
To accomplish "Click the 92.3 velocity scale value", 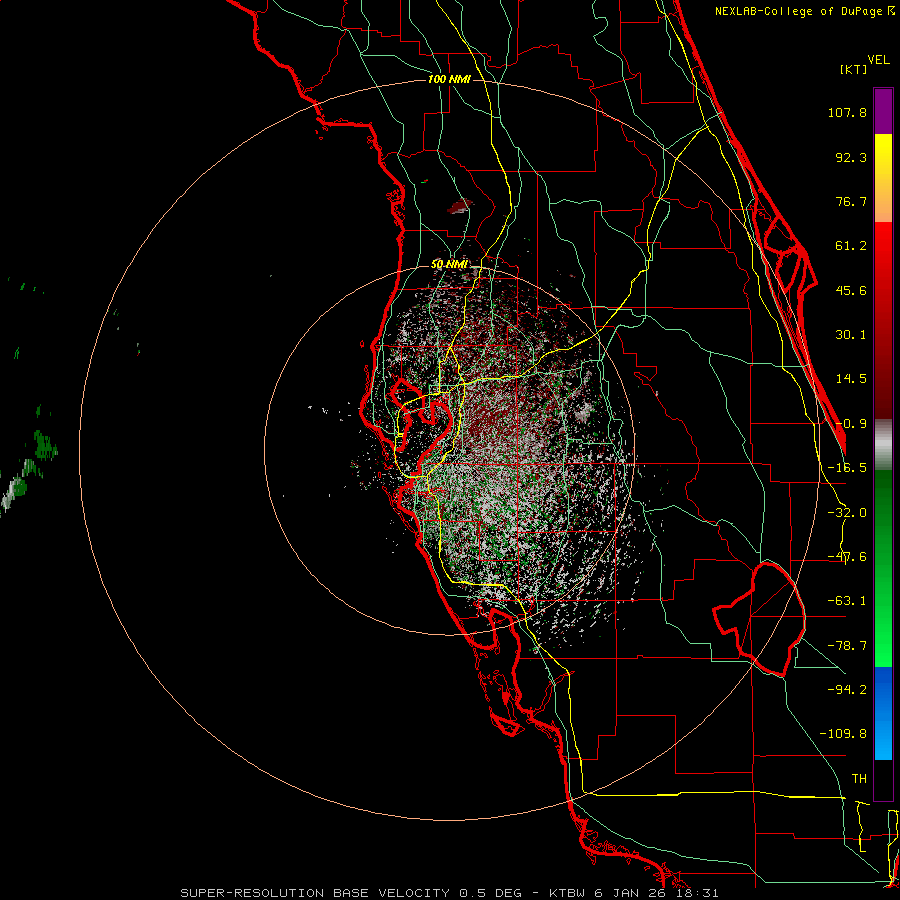I will pos(851,157).
